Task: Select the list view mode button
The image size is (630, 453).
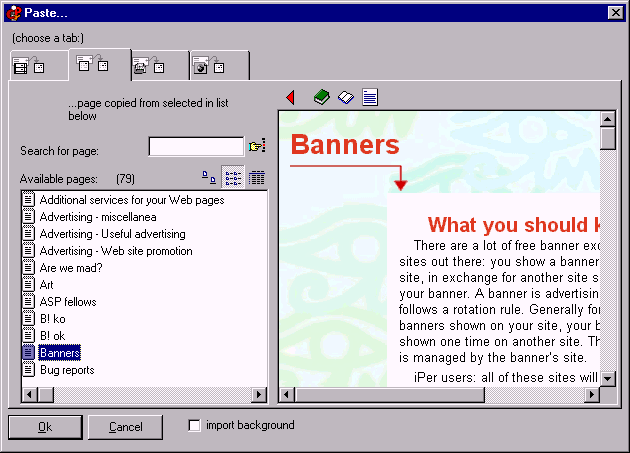Action: point(232,178)
